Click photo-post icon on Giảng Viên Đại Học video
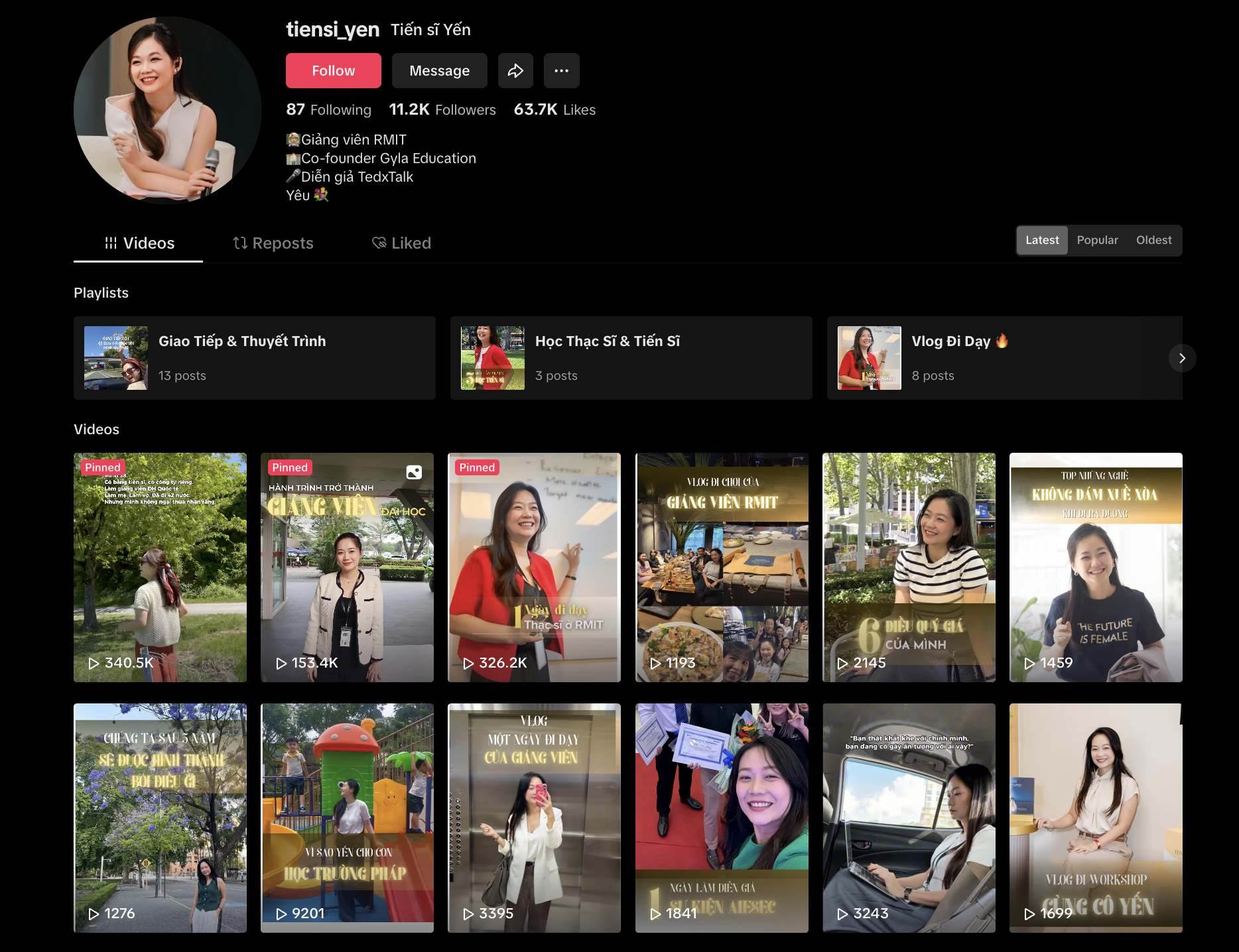This screenshot has width=1239, height=952. click(x=414, y=472)
